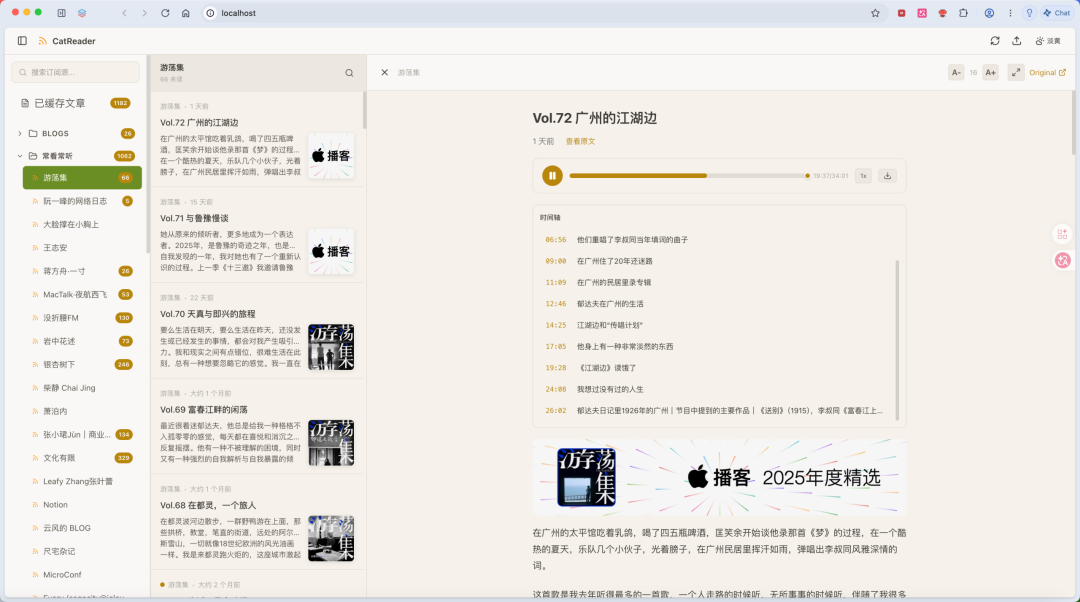
Task: Toggle the CatReader sidebar panel icon
Action: pyautogui.click(x=22, y=41)
